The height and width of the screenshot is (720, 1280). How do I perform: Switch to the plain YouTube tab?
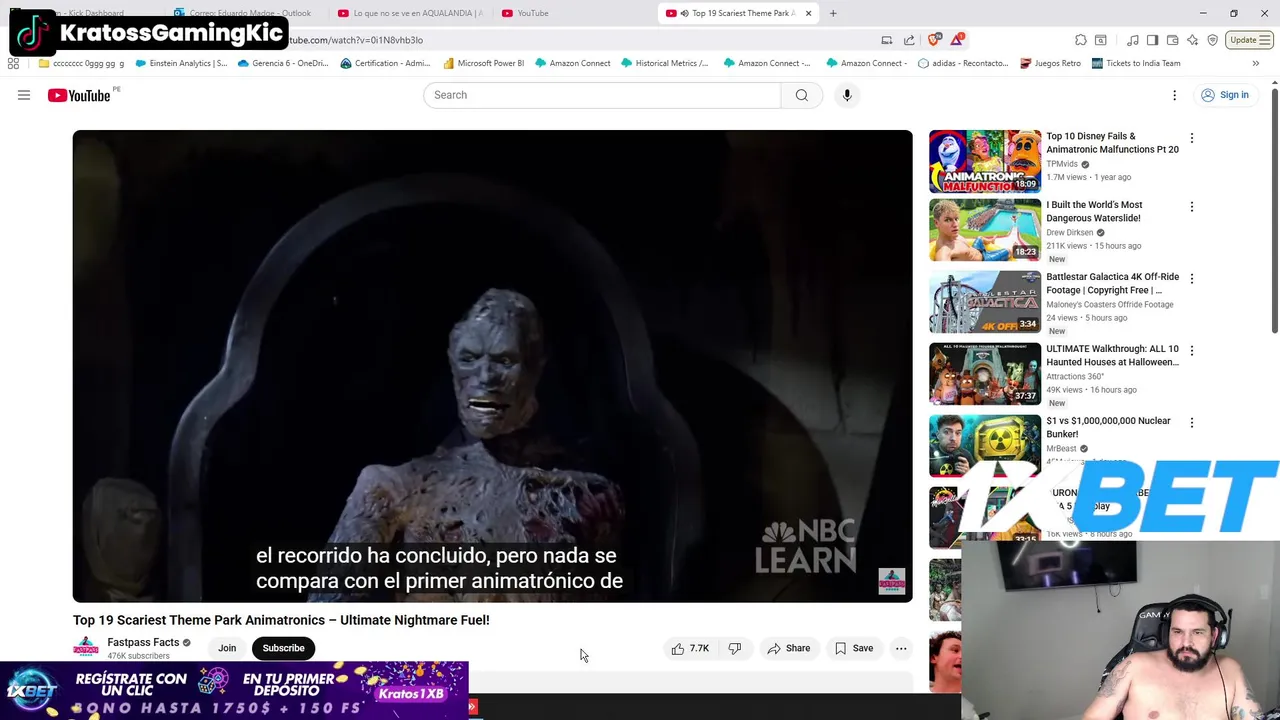(x=573, y=13)
